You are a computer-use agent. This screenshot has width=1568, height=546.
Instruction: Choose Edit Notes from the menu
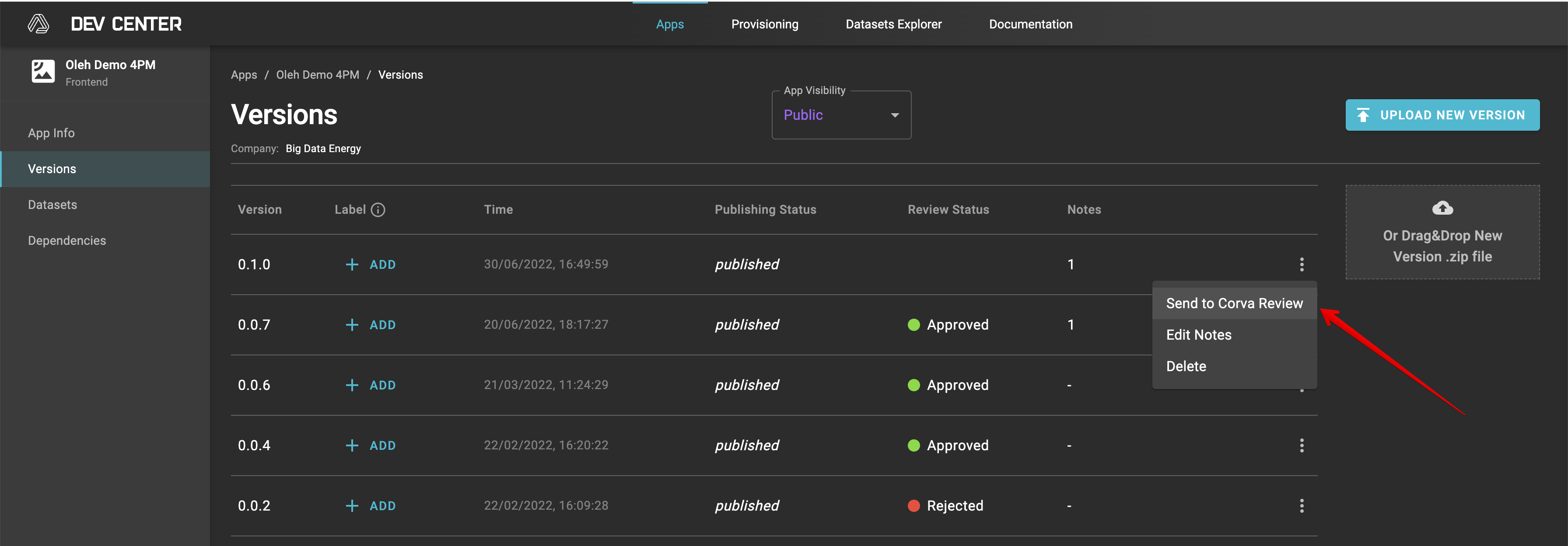click(1235, 335)
